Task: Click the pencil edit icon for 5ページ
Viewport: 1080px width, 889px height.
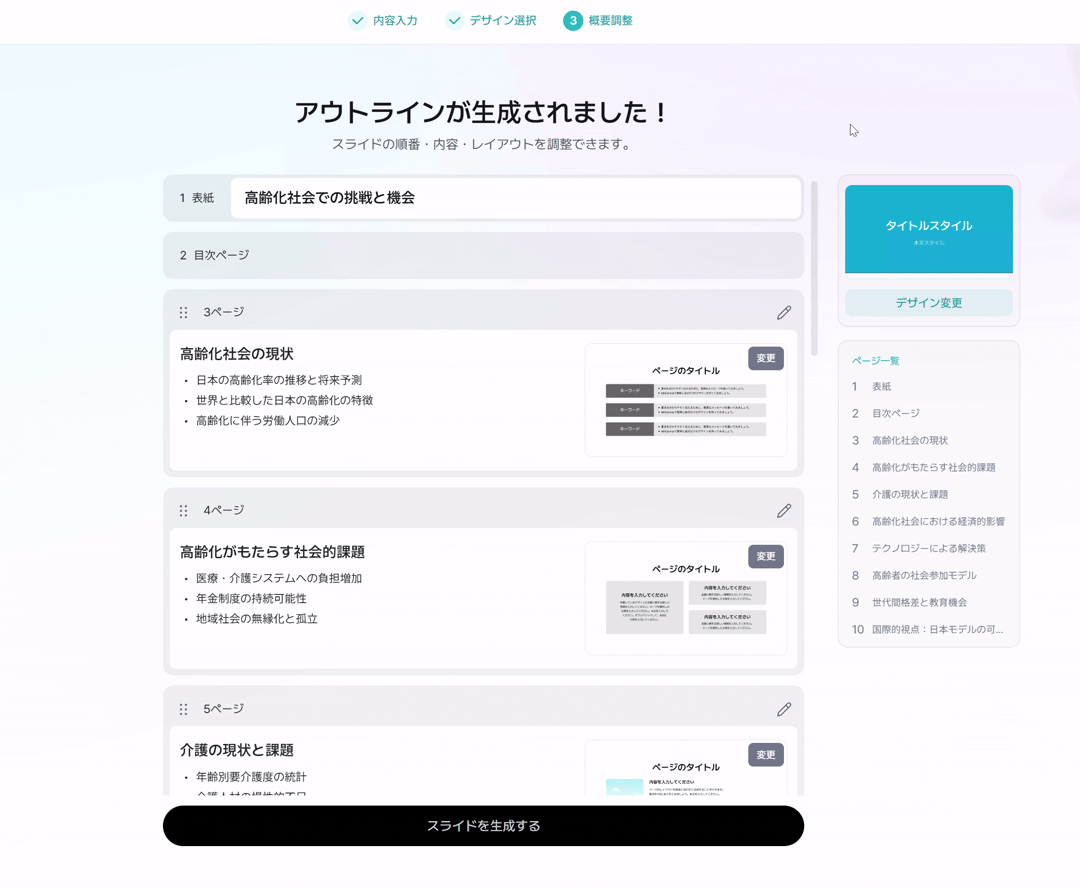Action: (x=784, y=708)
